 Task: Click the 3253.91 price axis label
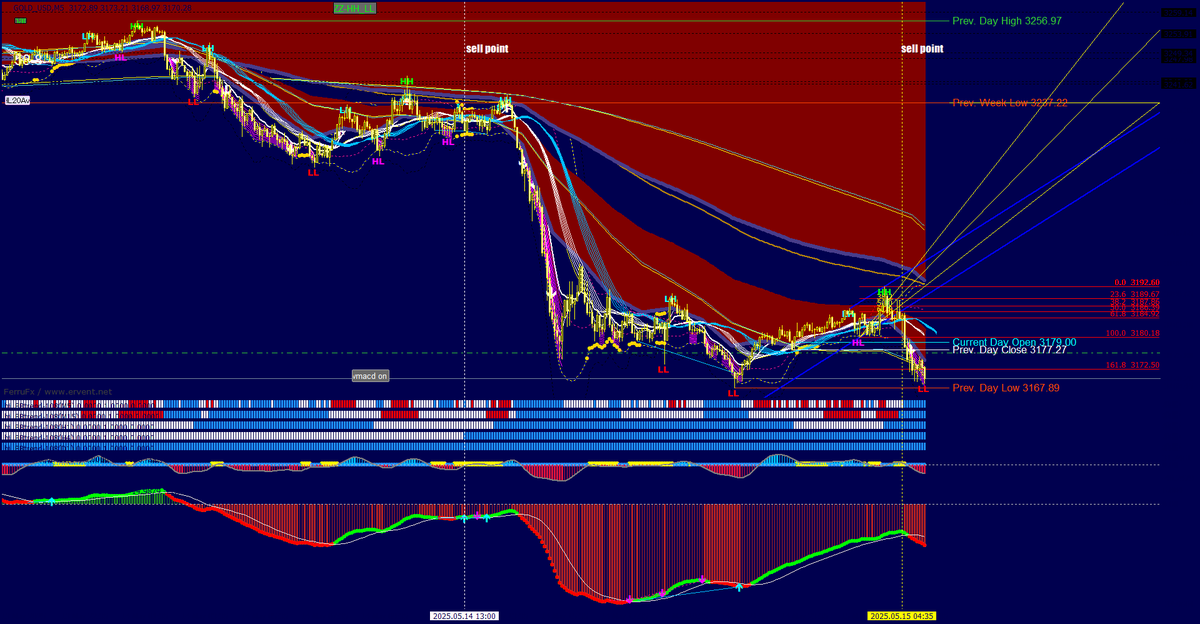pos(1178,34)
